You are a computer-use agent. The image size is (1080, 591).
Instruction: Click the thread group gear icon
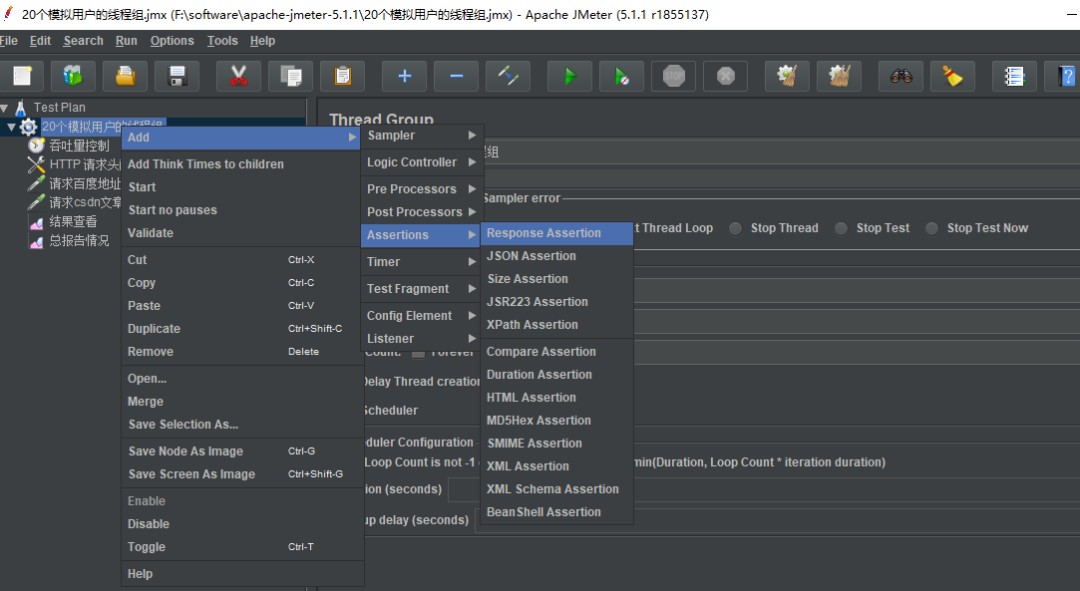pos(28,127)
